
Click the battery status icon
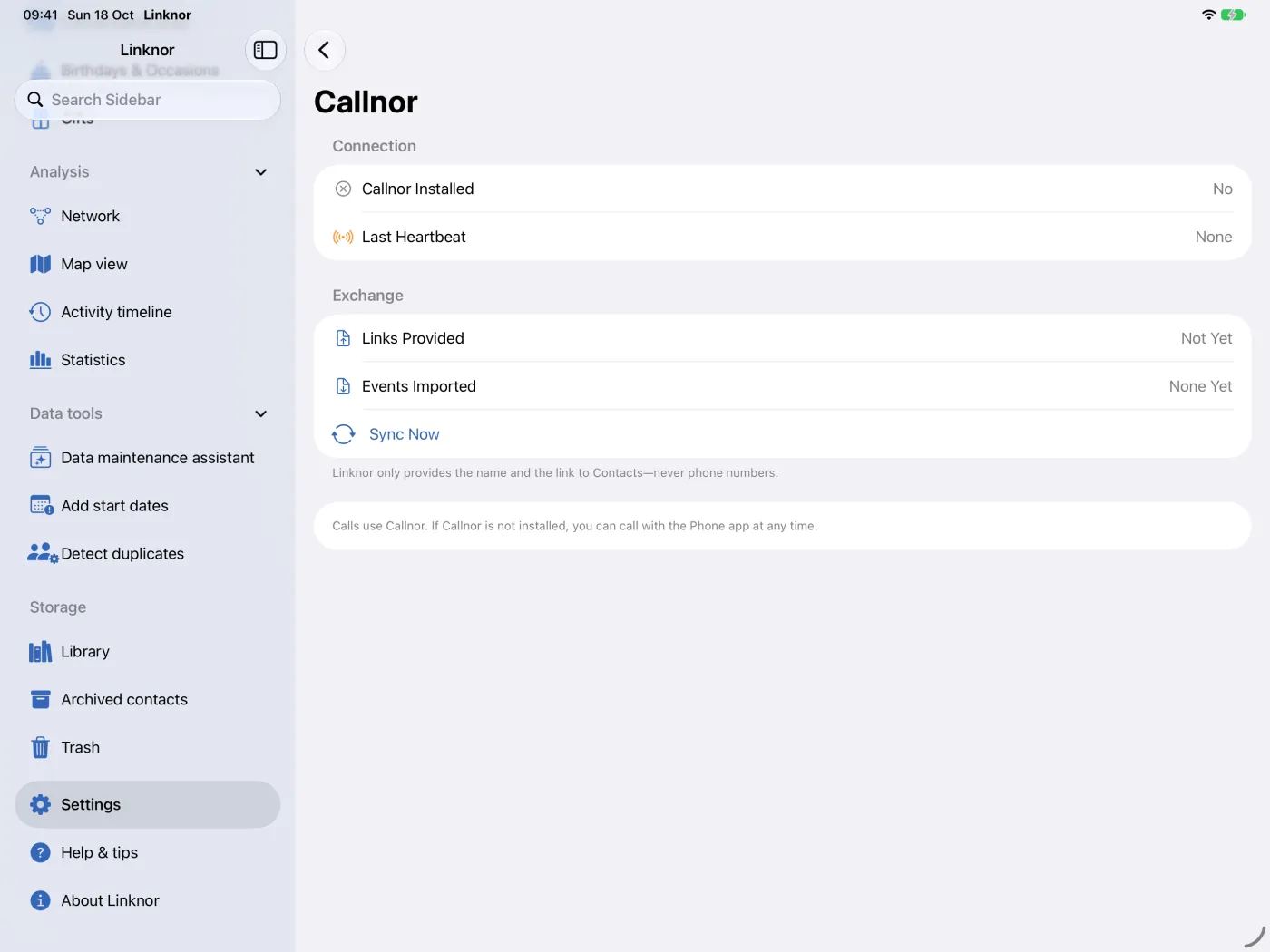1233,15
